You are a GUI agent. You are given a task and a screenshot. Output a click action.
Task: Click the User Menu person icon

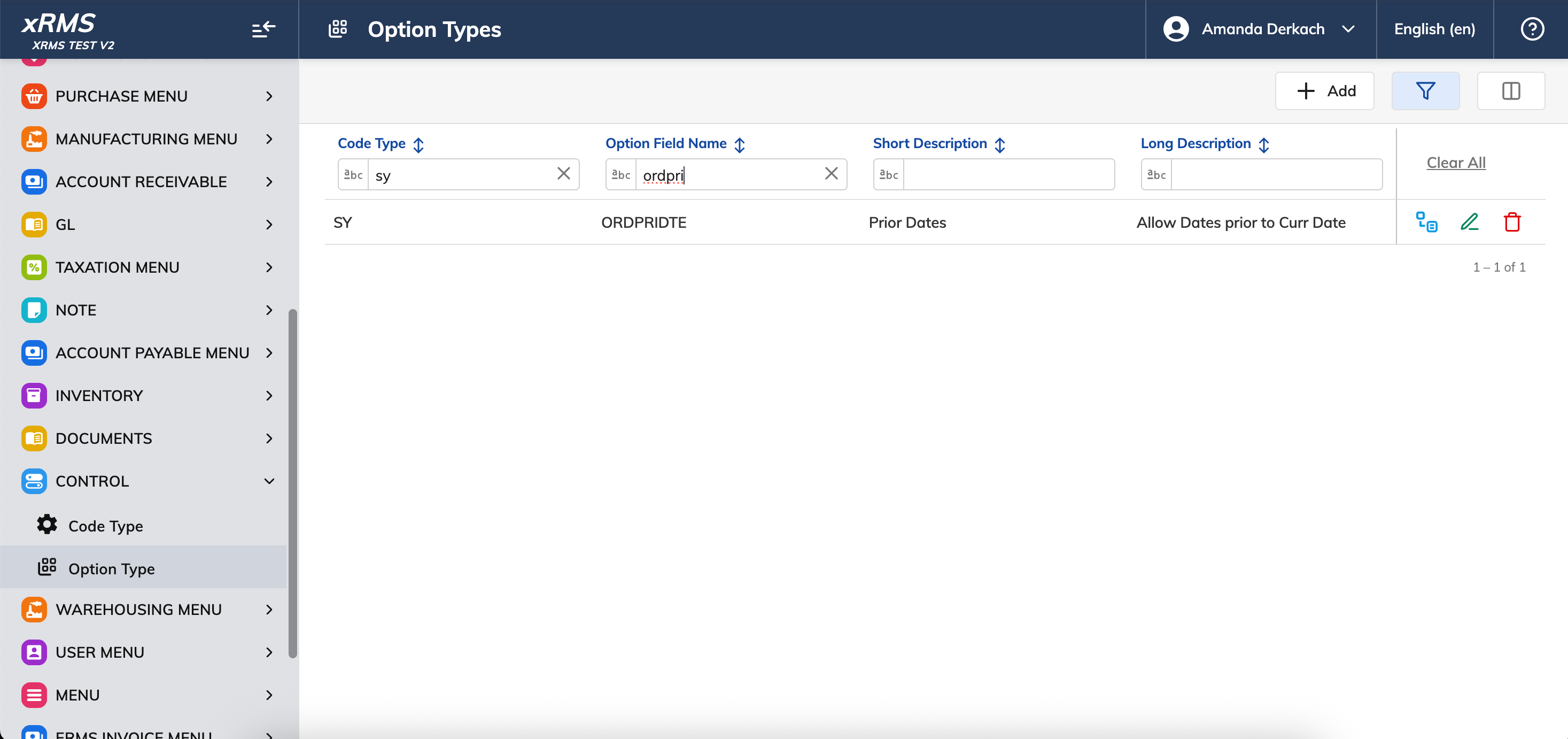34,652
